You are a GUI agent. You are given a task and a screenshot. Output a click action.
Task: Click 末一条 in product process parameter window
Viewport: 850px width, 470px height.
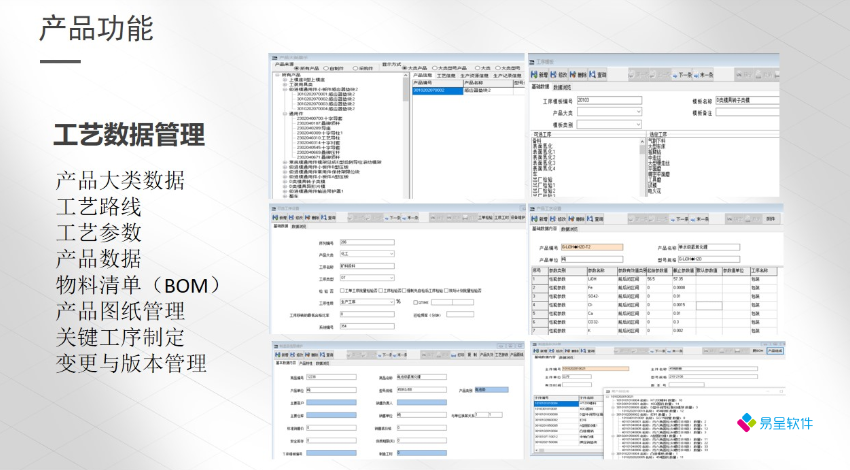coord(700,219)
